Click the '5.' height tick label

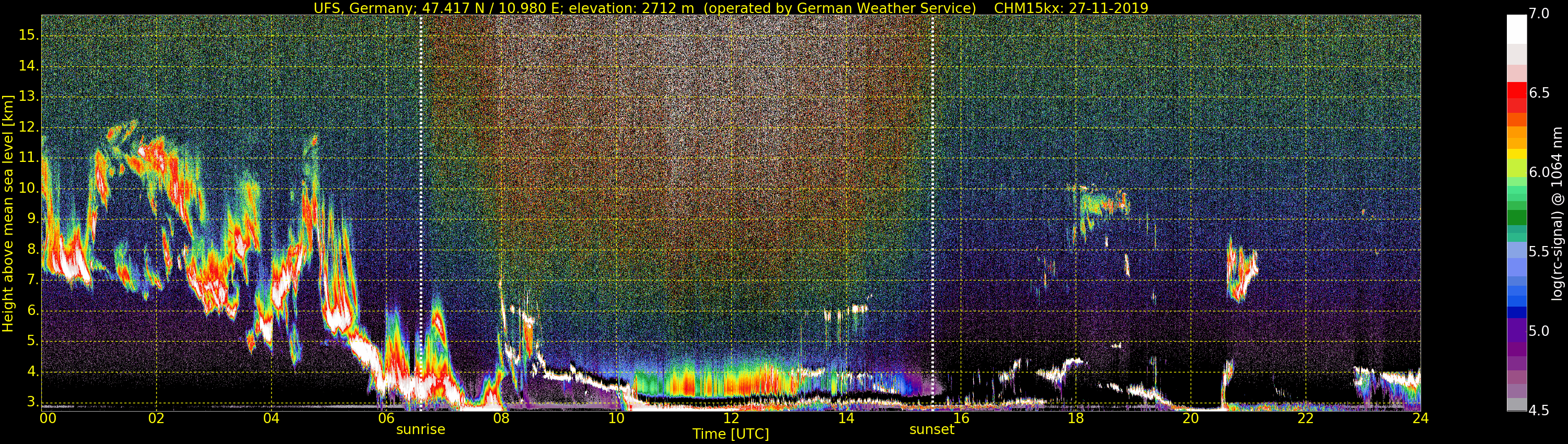(33, 341)
